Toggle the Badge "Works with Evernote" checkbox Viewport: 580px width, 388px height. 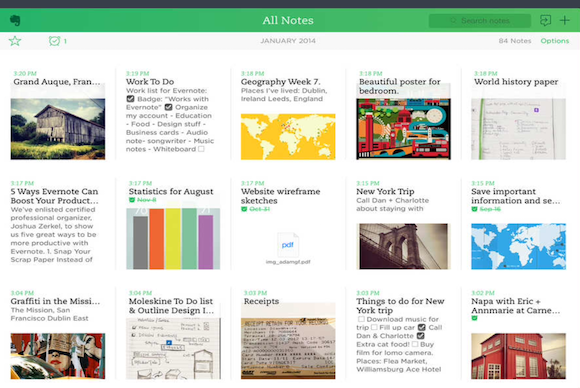130,99
